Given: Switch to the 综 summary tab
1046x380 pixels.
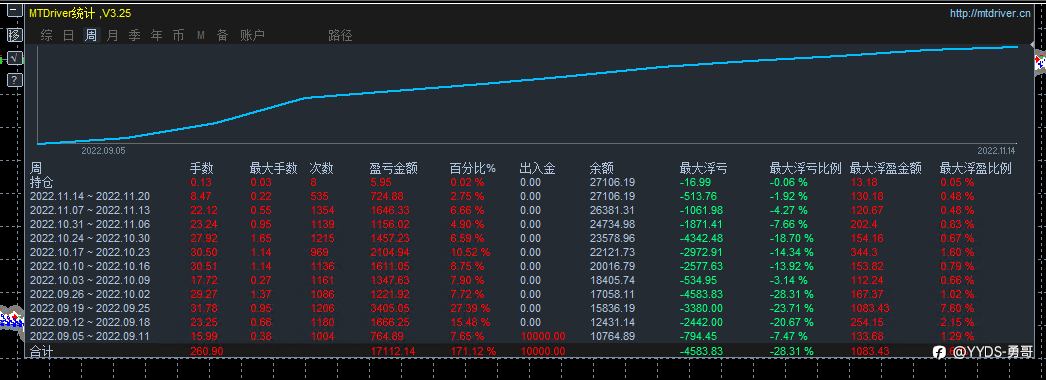Looking at the screenshot, I should pos(47,35).
